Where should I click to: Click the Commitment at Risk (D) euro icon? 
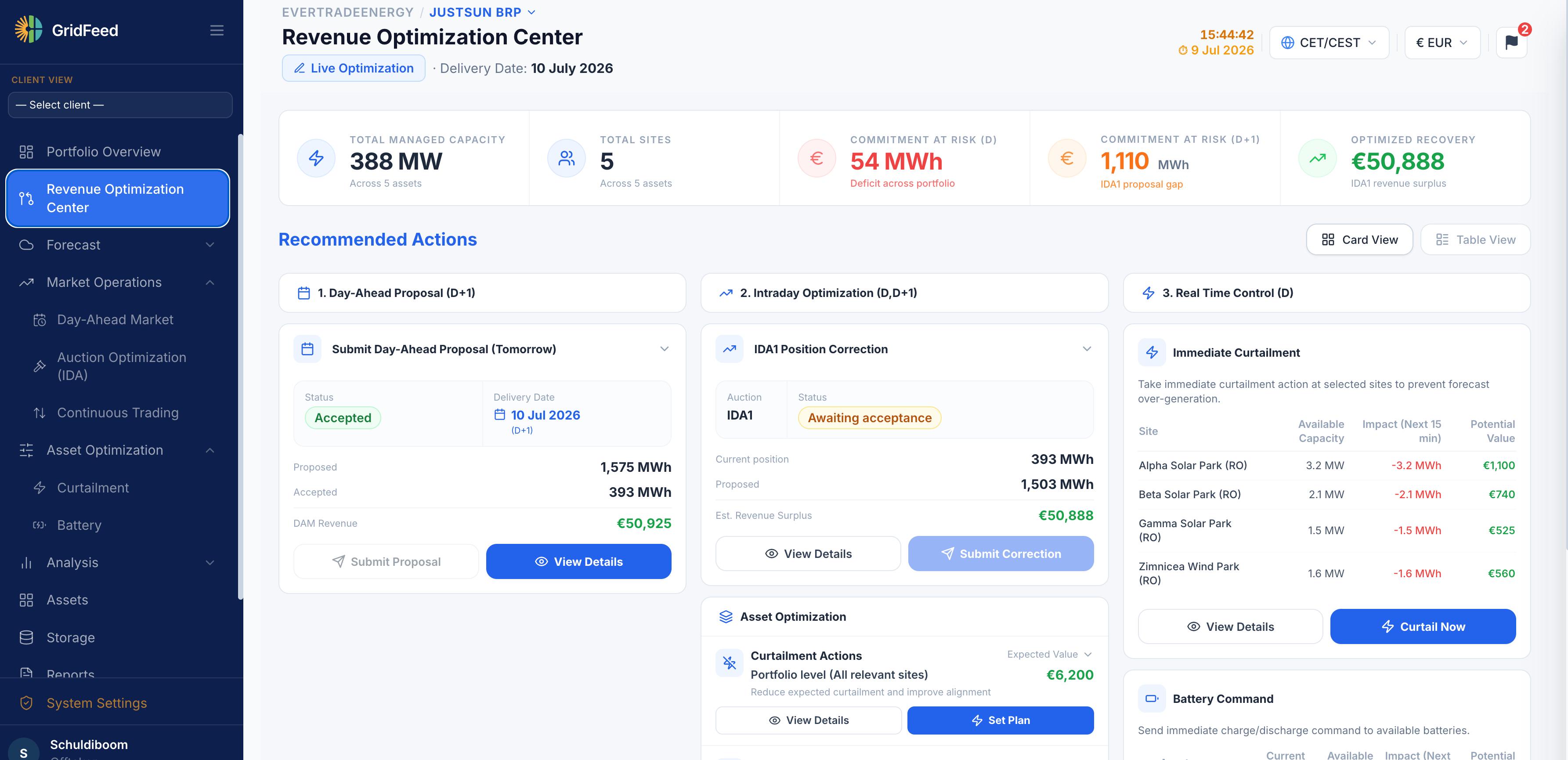(816, 158)
